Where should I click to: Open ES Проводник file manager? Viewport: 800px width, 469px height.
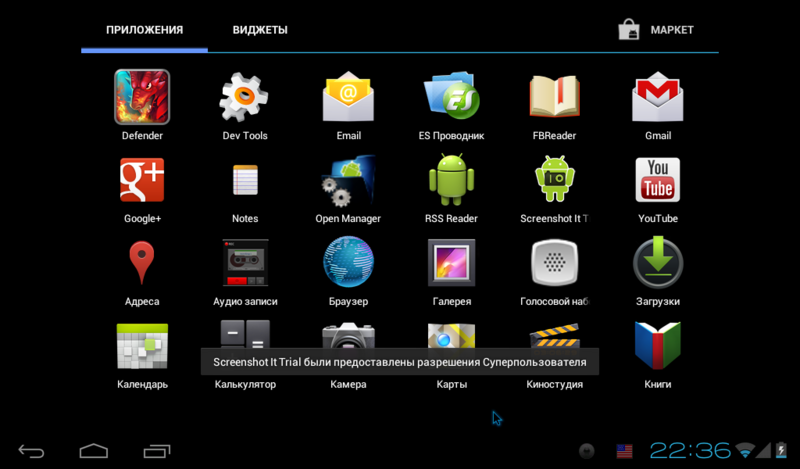(451, 97)
